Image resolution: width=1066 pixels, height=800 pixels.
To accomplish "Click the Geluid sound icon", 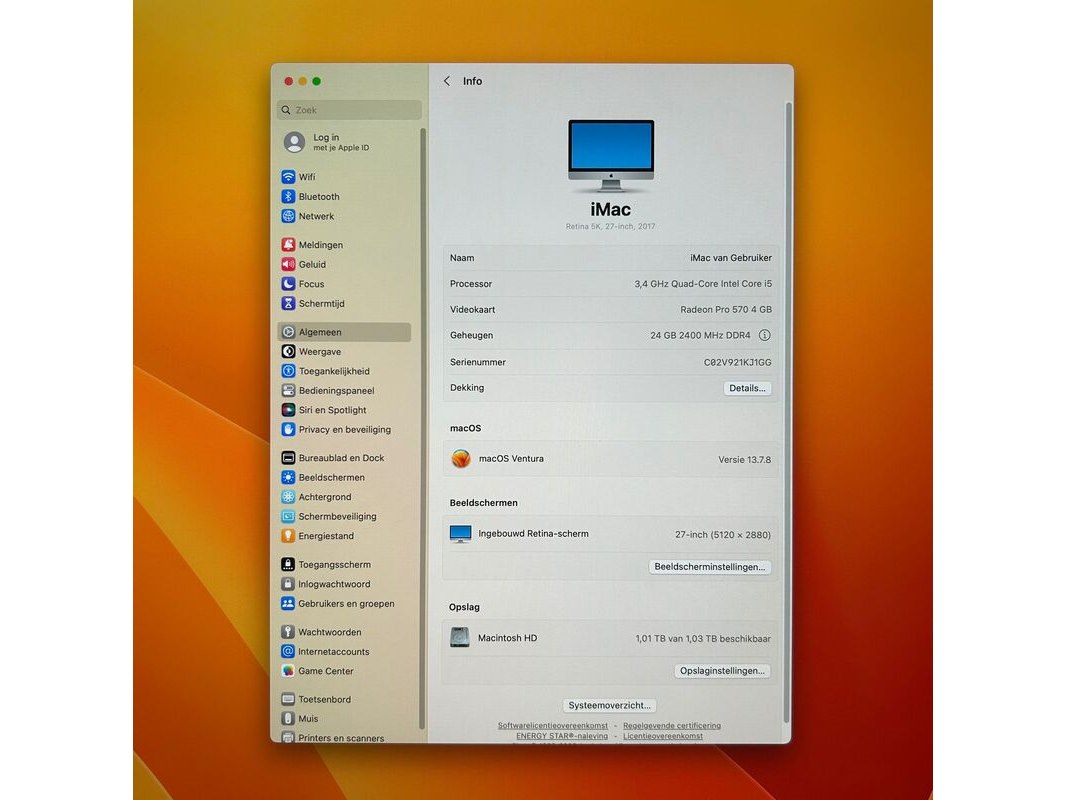I will (x=288, y=265).
